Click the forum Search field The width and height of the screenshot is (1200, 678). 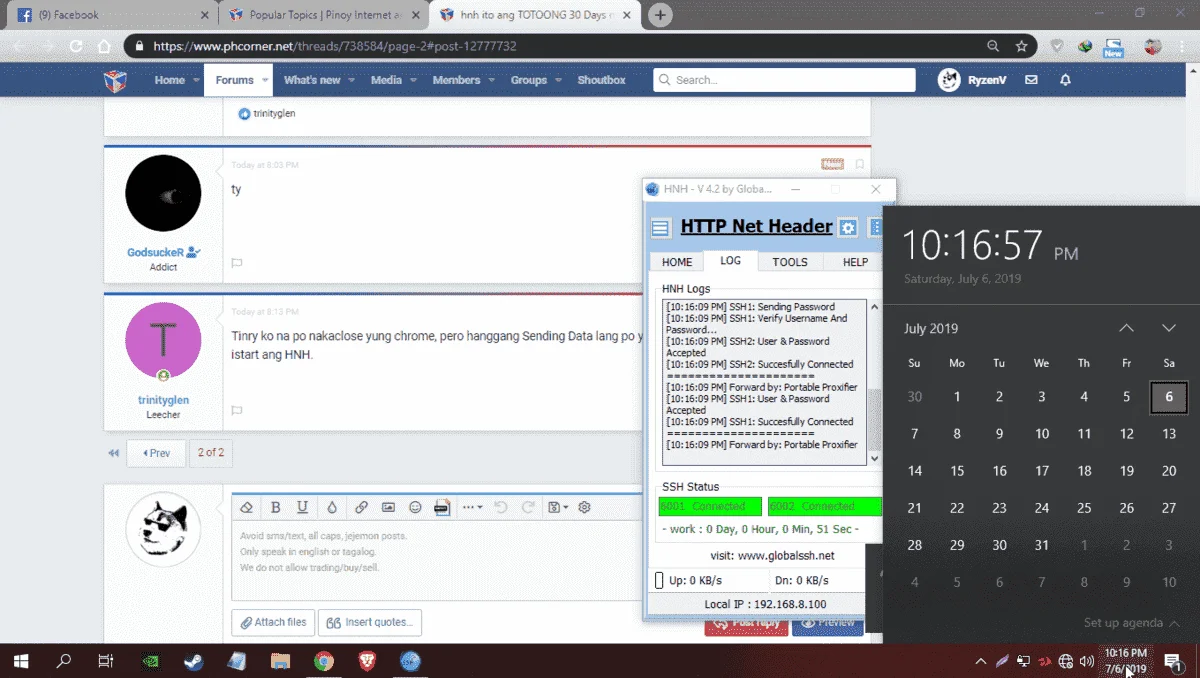(784, 80)
